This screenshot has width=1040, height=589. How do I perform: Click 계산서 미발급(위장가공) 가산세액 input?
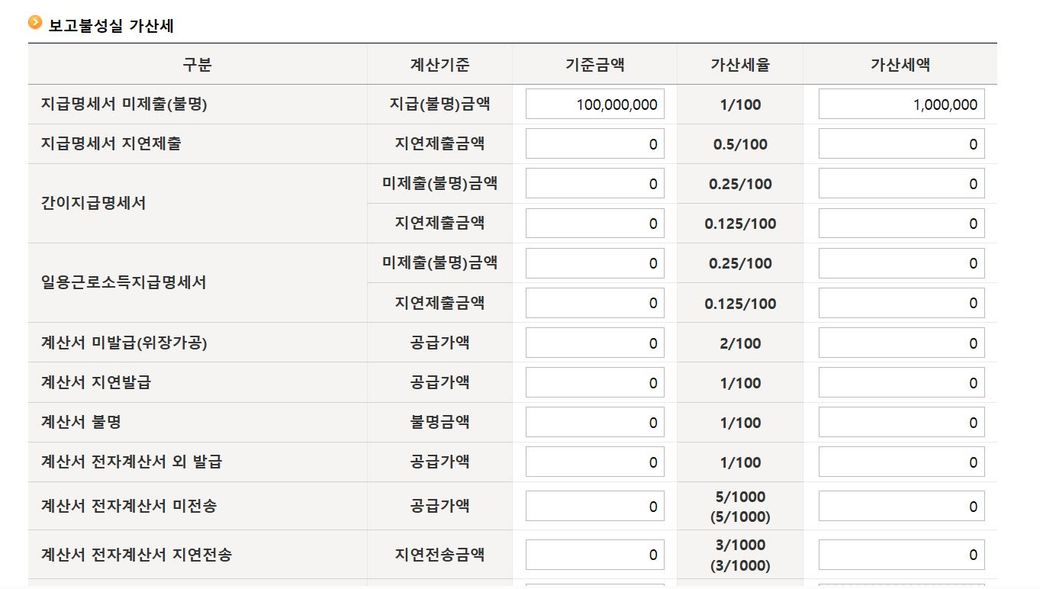[x=901, y=343]
